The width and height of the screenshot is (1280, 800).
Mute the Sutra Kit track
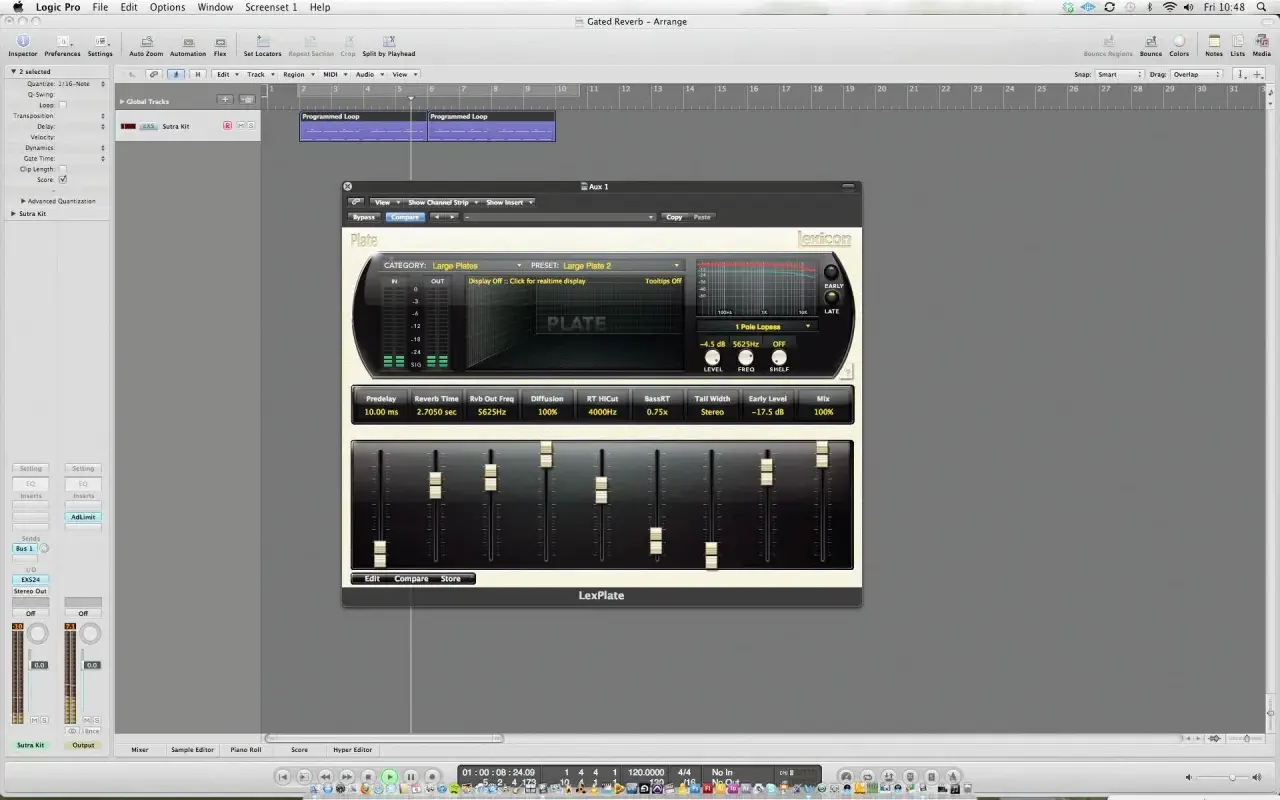tap(240, 126)
